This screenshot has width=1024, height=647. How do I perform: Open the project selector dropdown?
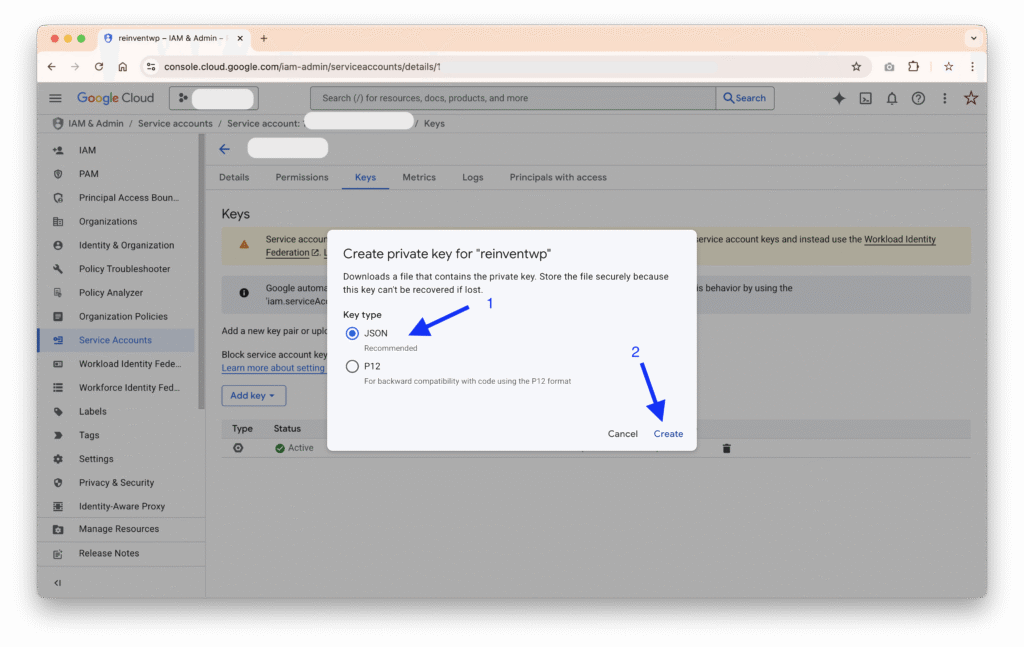click(214, 98)
